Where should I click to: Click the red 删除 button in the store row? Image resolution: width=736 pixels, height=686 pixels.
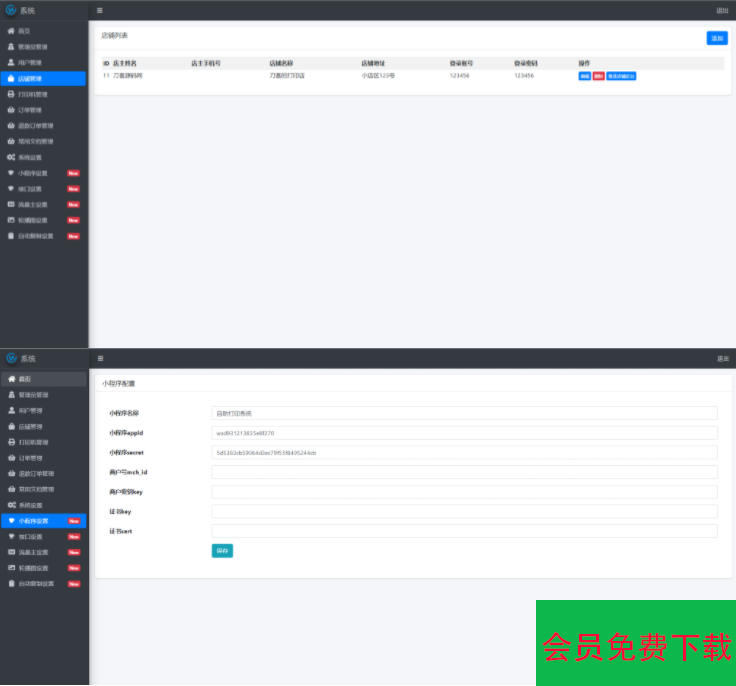click(598, 76)
